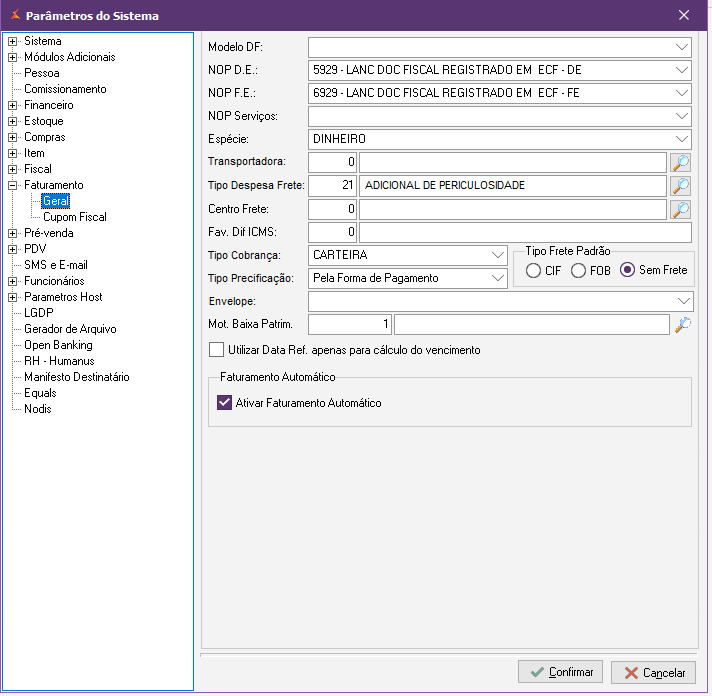
Task: Click the app logo in title bar
Action: [15, 15]
